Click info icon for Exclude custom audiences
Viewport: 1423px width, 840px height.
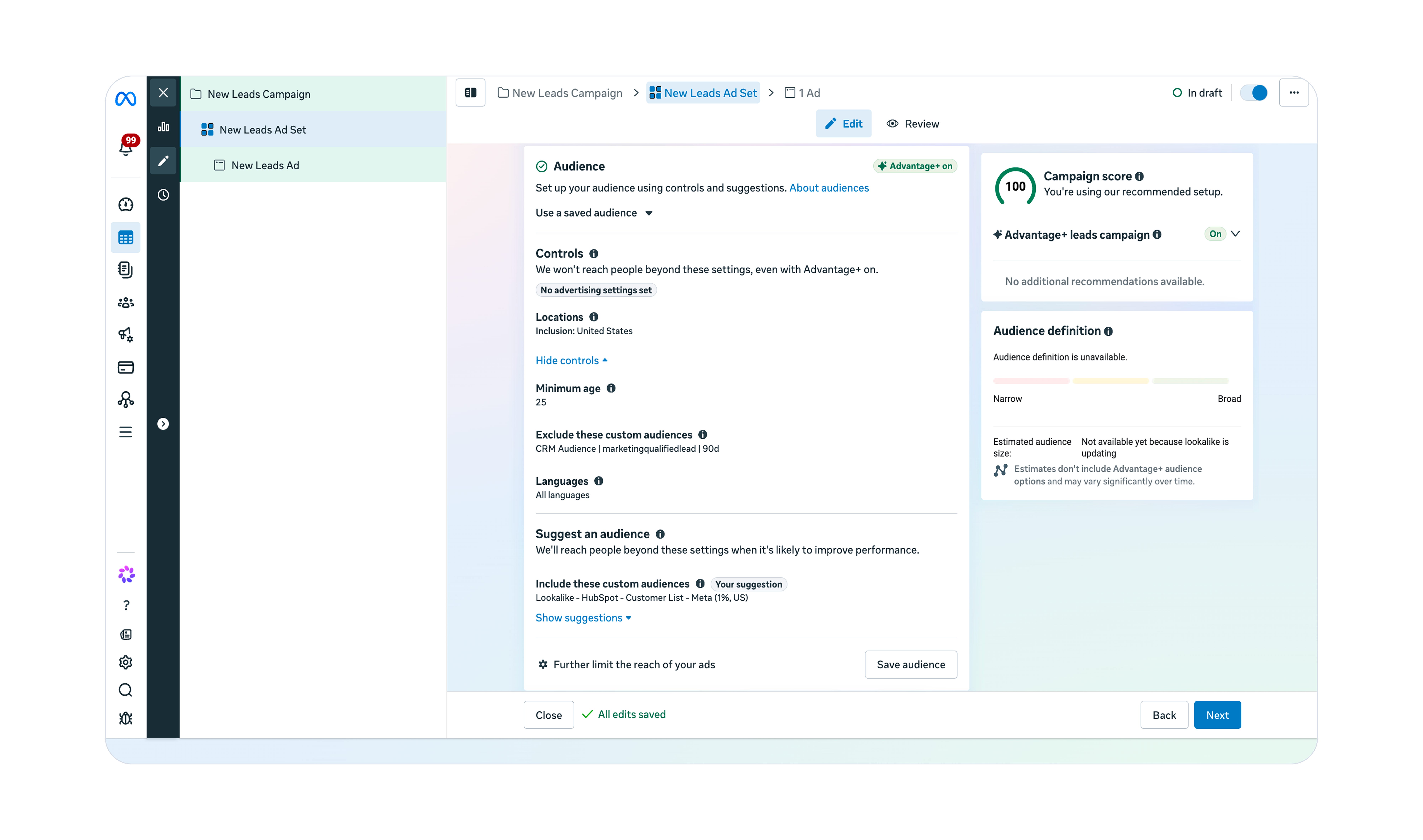click(x=703, y=435)
